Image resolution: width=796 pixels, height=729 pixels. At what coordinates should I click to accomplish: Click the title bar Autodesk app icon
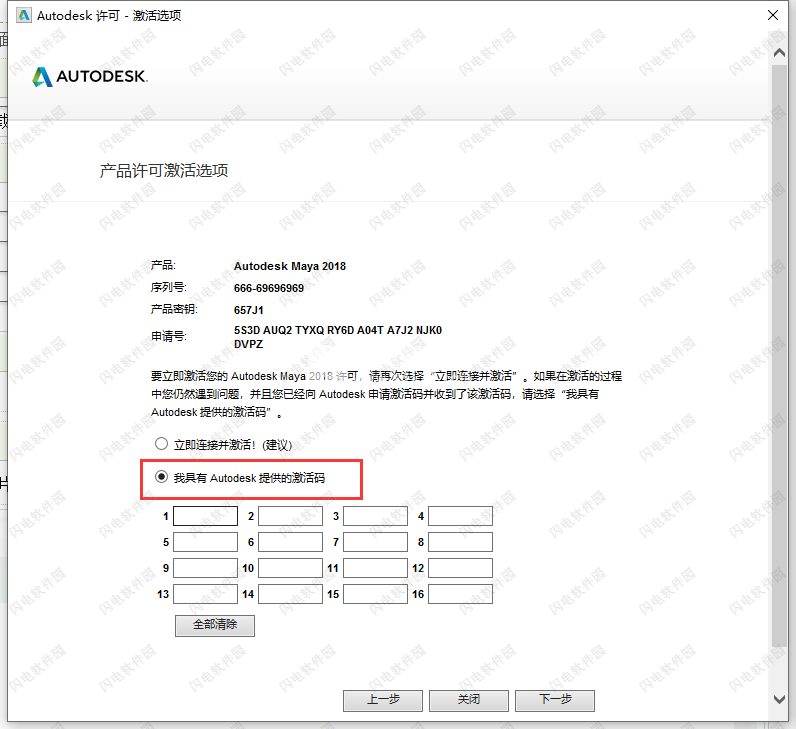click(x=23, y=15)
